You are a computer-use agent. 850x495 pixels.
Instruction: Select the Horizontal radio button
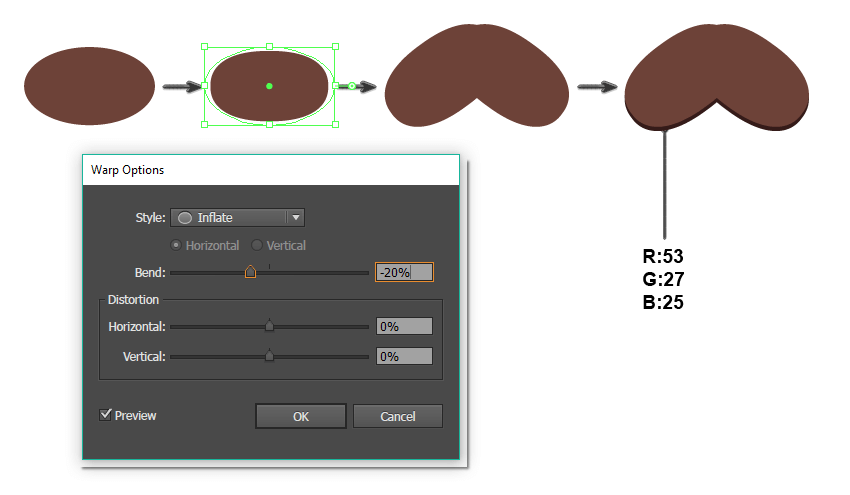177,245
